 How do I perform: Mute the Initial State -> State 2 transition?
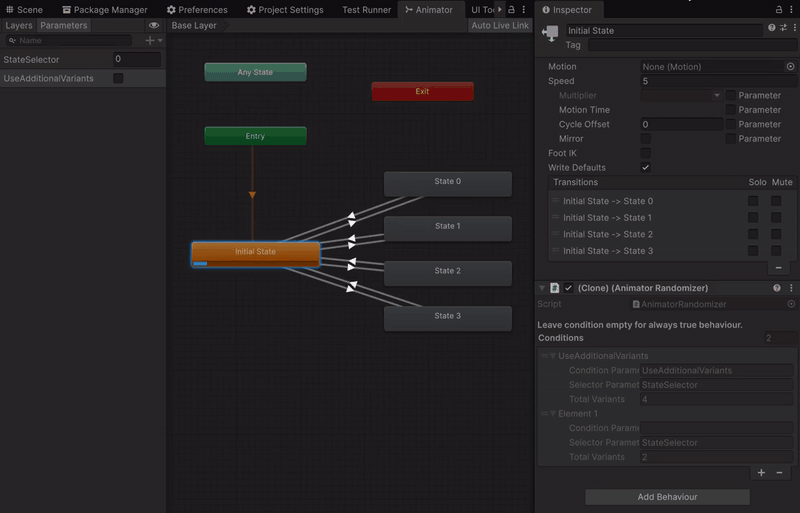[x=776, y=234]
